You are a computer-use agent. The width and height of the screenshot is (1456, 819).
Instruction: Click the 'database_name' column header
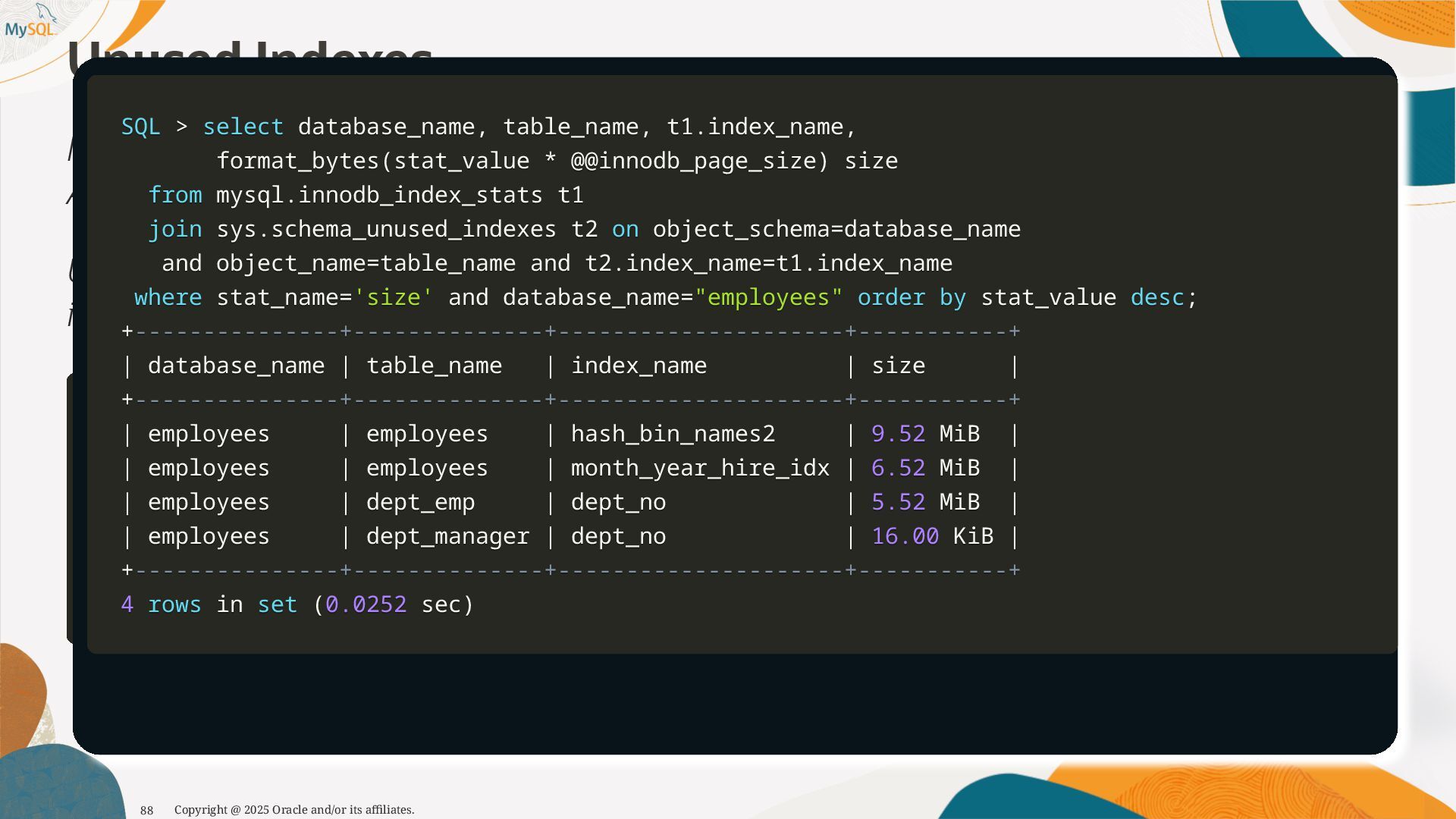tap(236, 366)
